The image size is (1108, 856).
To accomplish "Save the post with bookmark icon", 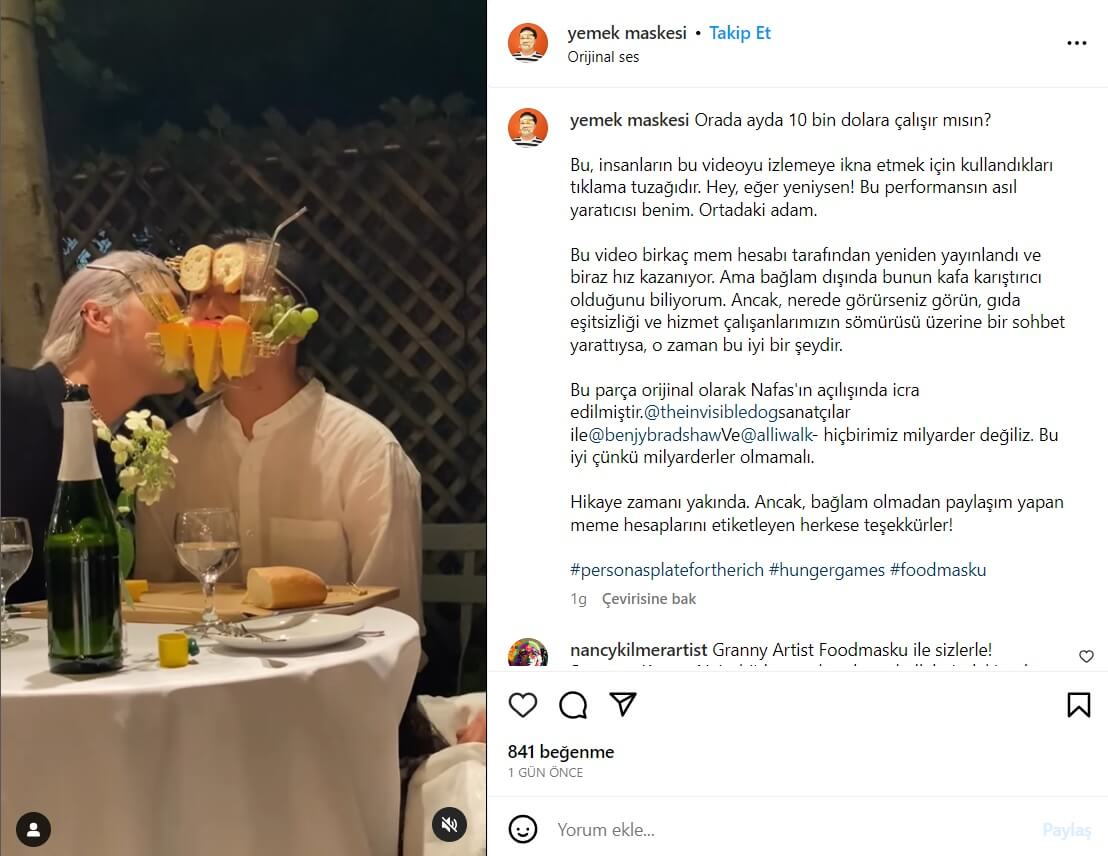I will 1078,705.
